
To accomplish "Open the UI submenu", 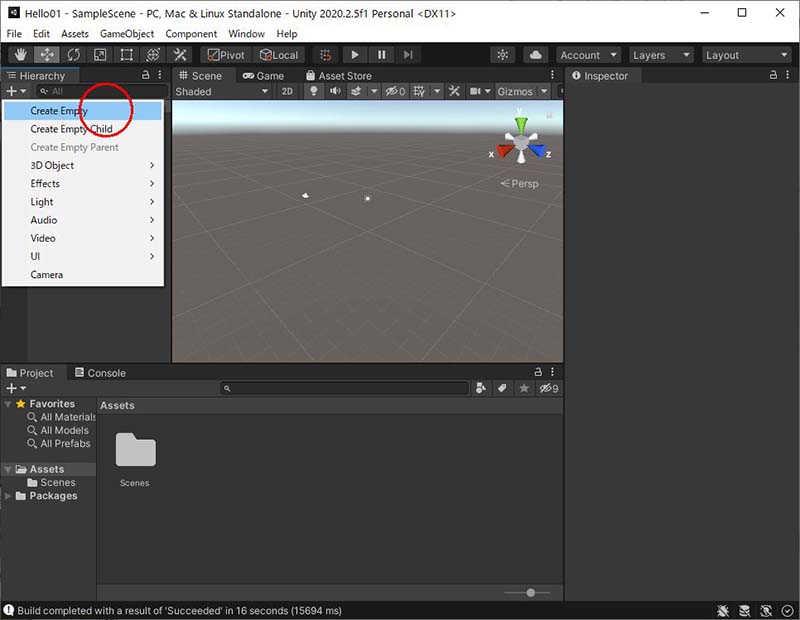I will 83,256.
